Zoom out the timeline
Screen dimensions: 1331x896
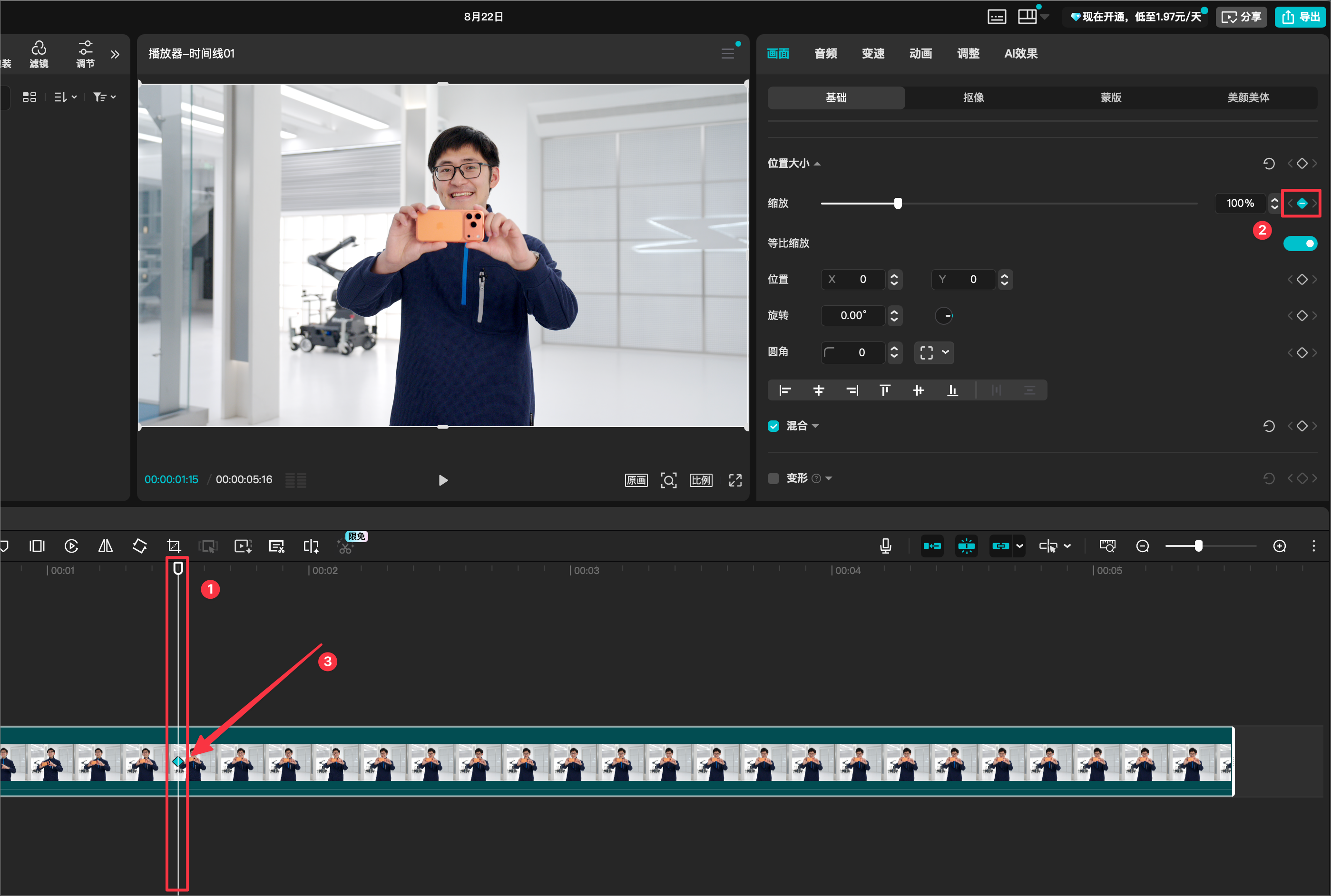tap(1143, 546)
